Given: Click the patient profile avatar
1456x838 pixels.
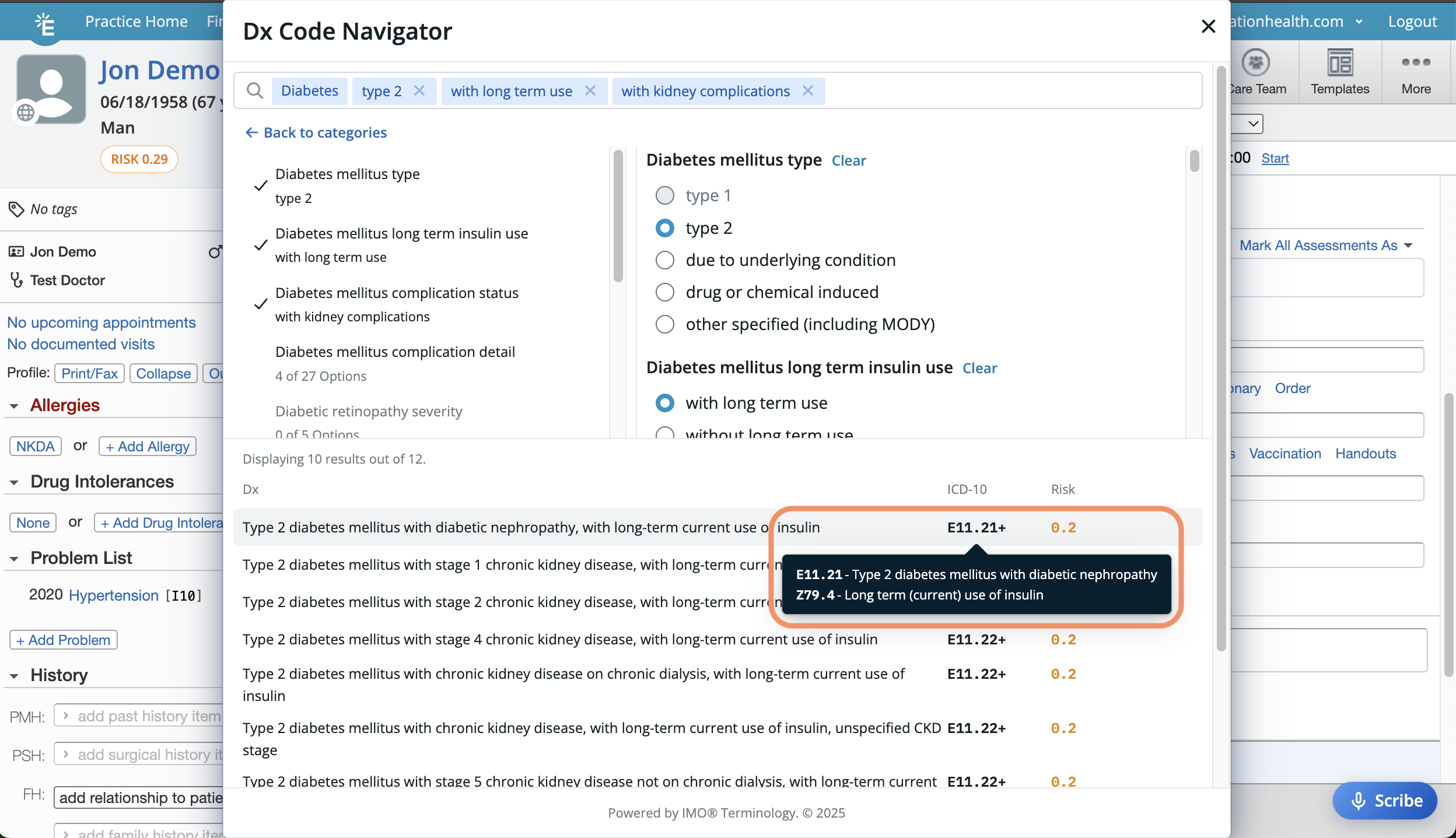Looking at the screenshot, I should [x=51, y=89].
